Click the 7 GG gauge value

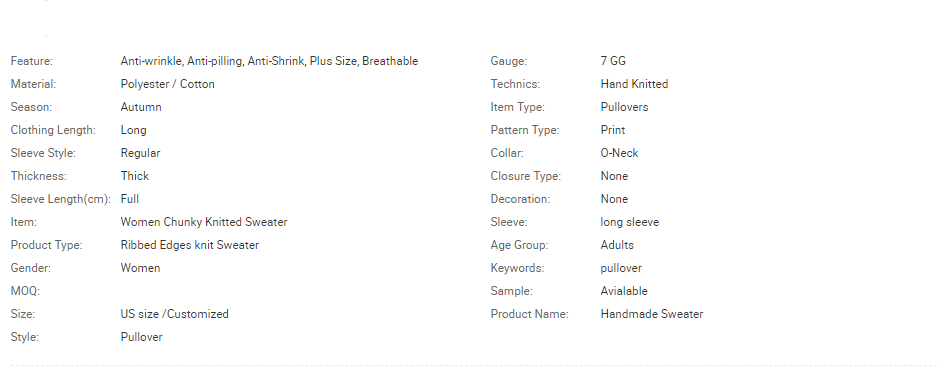coord(613,61)
